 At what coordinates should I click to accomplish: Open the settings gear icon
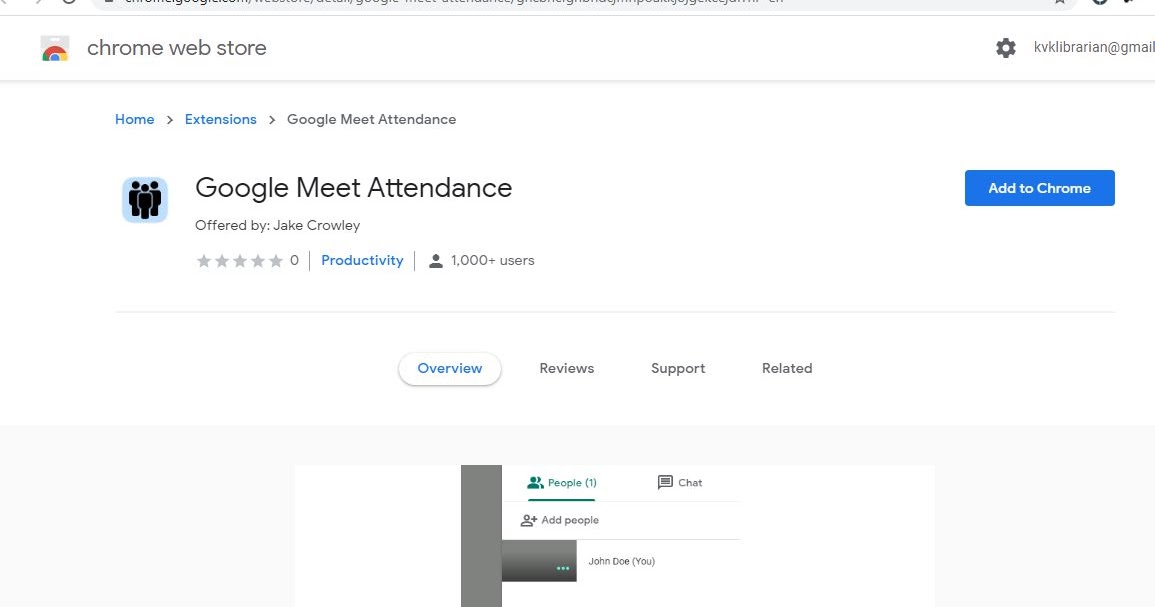[1006, 48]
